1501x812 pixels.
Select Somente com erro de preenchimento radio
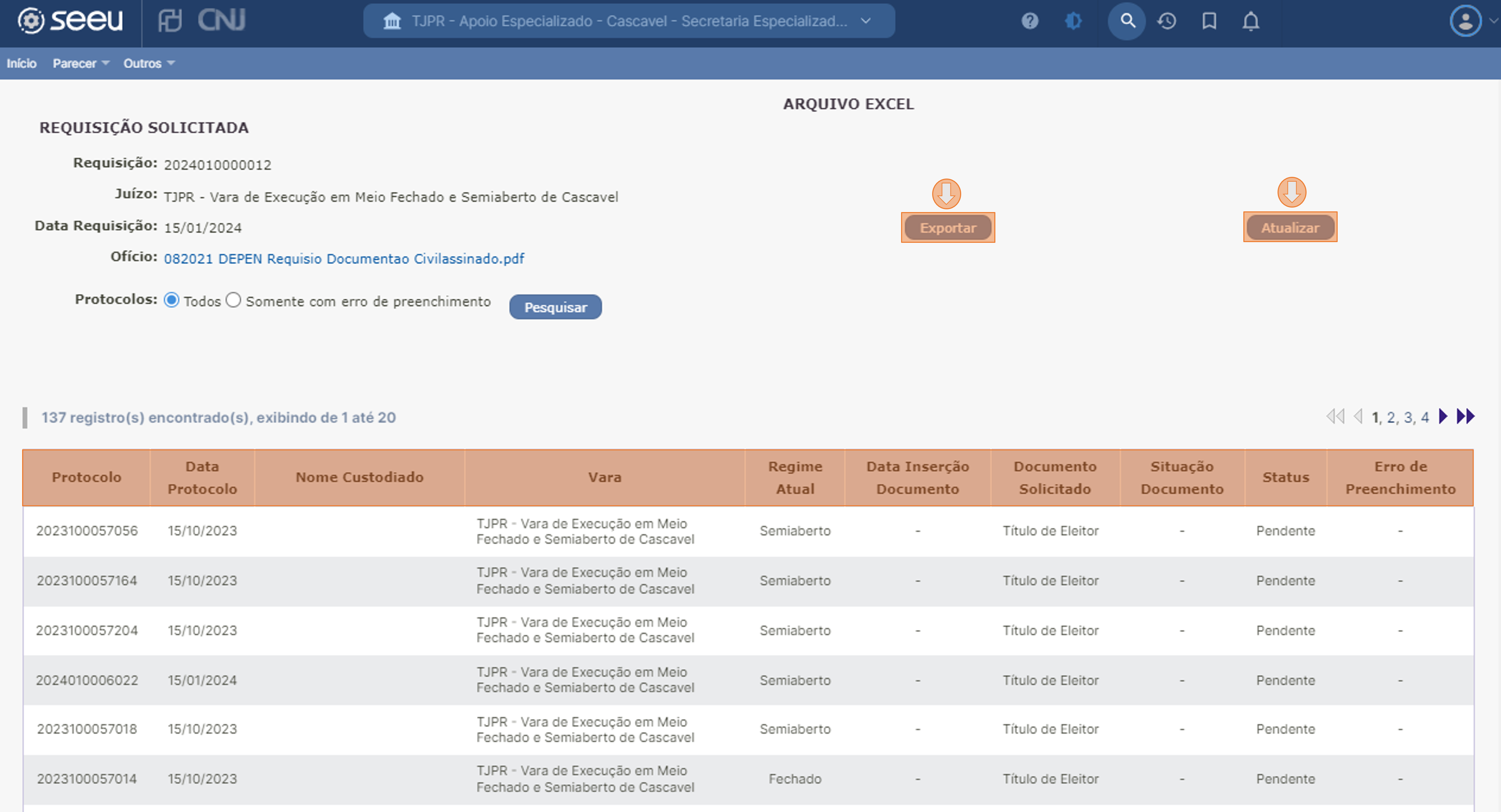[233, 300]
